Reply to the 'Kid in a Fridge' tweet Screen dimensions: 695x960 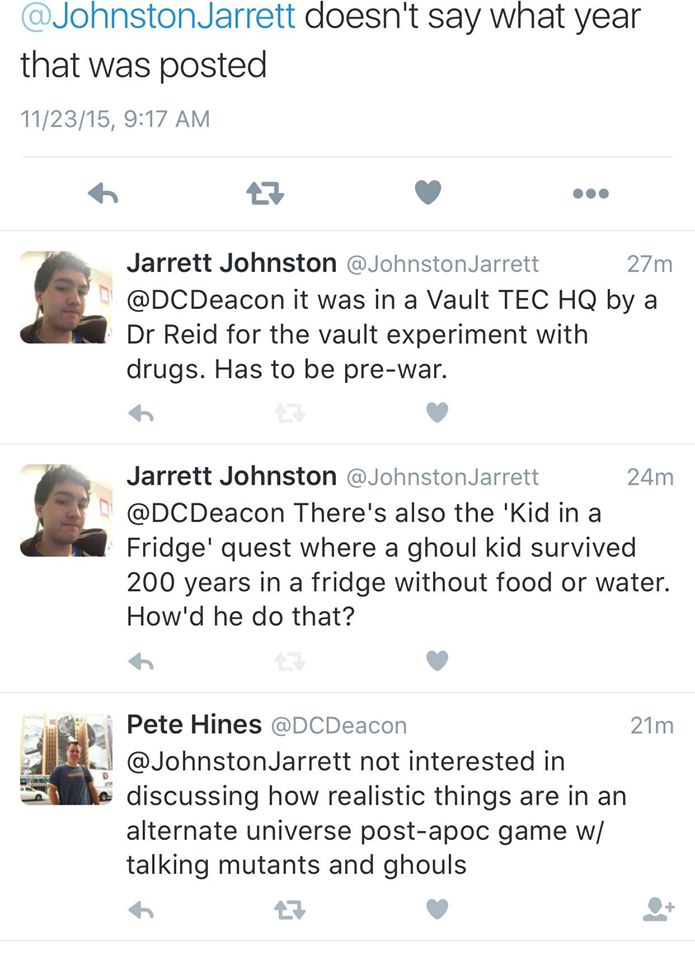pos(143,660)
